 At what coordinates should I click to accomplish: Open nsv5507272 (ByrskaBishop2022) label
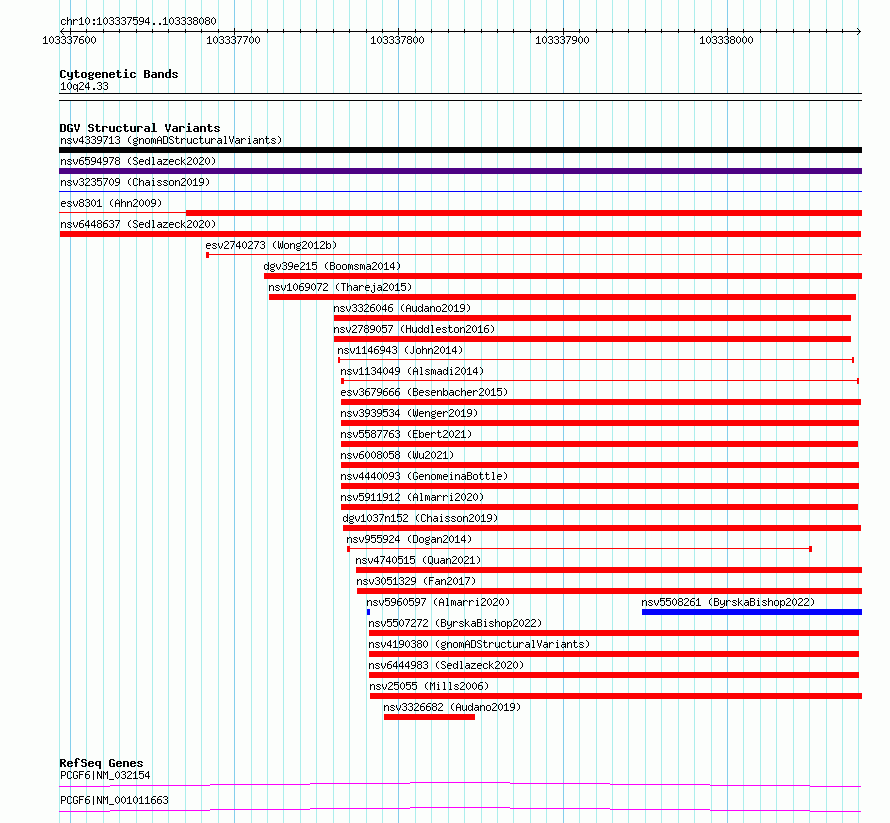point(455,623)
